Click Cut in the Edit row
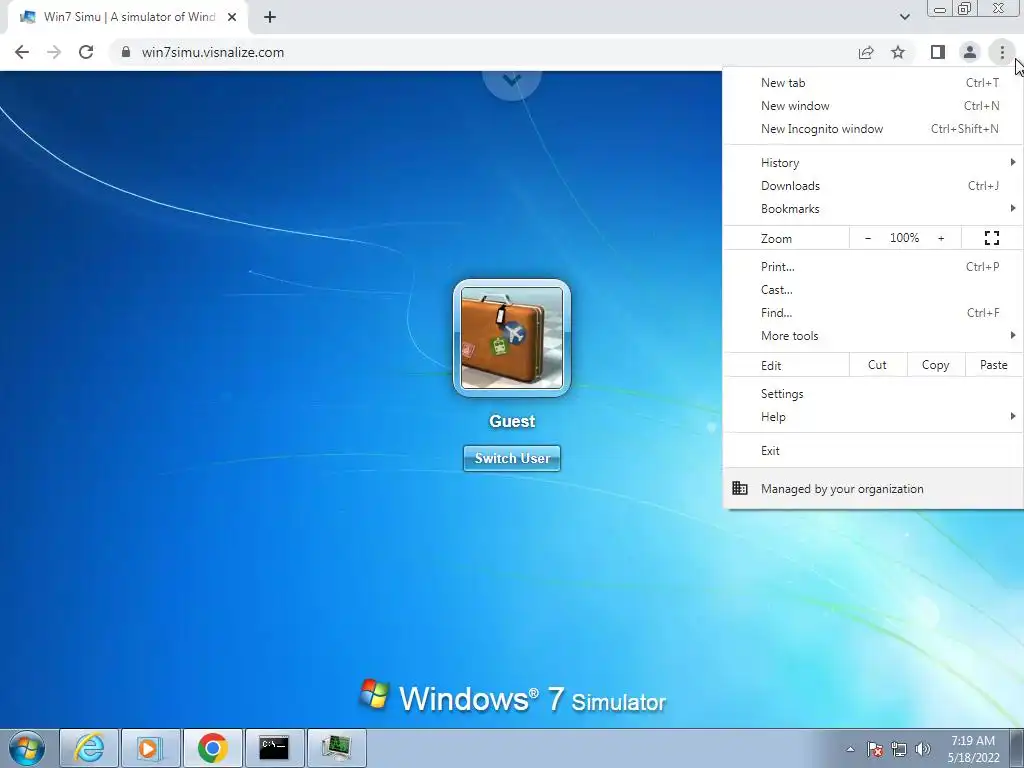The image size is (1024, 768). 877,365
